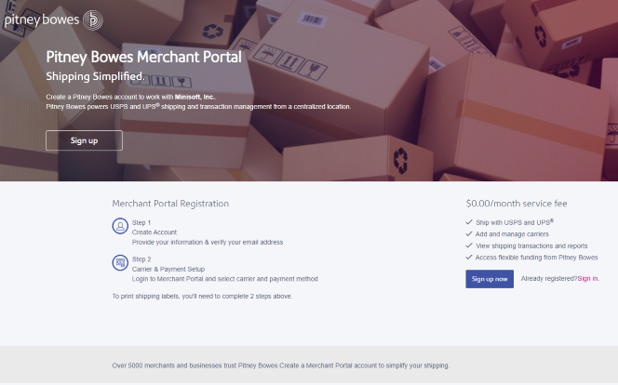Click checkmark beside View shipping transactions and reports
The width and height of the screenshot is (618, 385).
(469, 246)
